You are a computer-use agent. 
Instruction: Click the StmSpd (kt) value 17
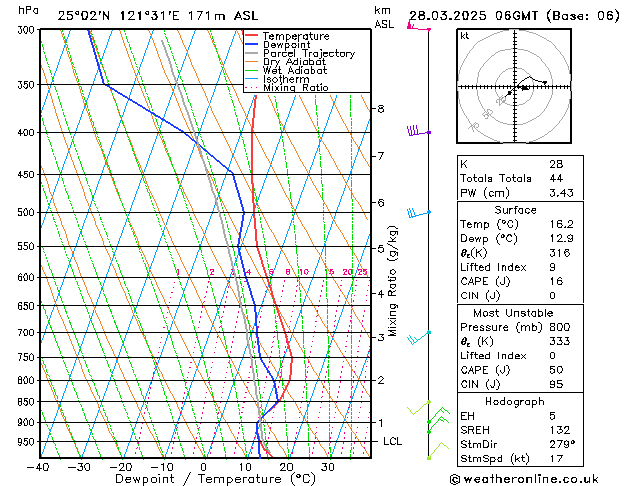556,458
